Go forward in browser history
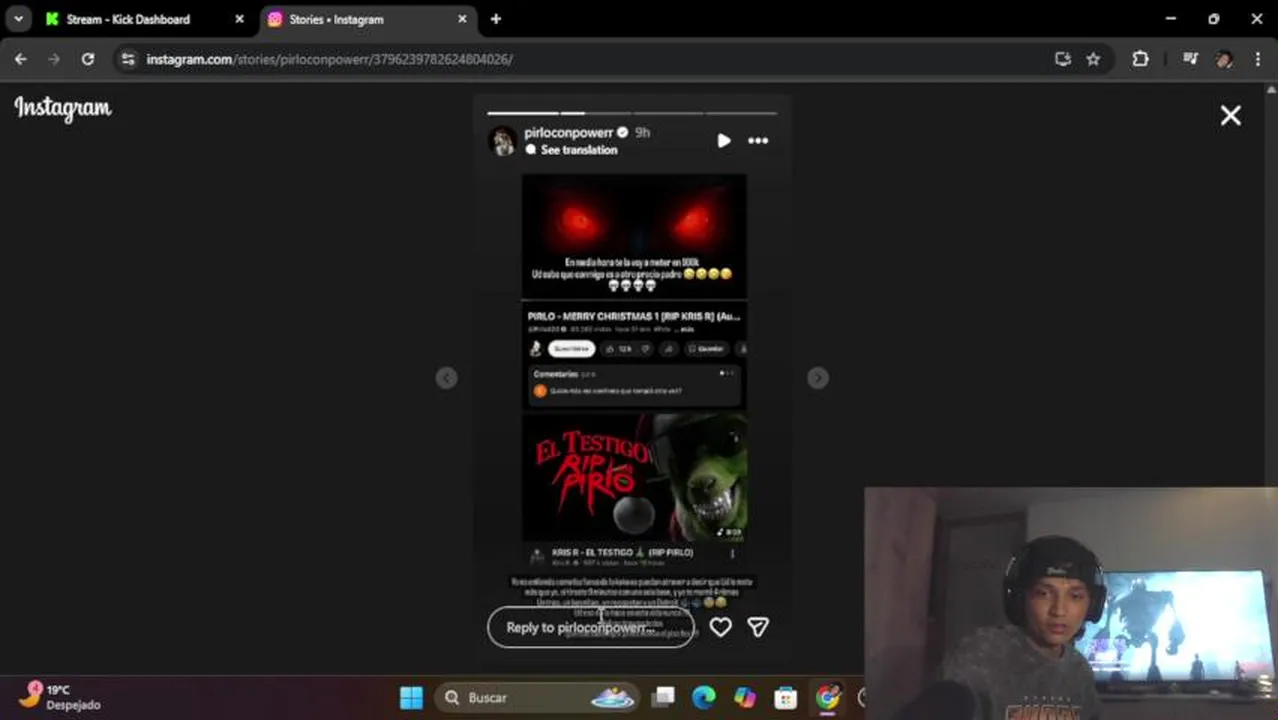The width and height of the screenshot is (1278, 720). coord(54,59)
